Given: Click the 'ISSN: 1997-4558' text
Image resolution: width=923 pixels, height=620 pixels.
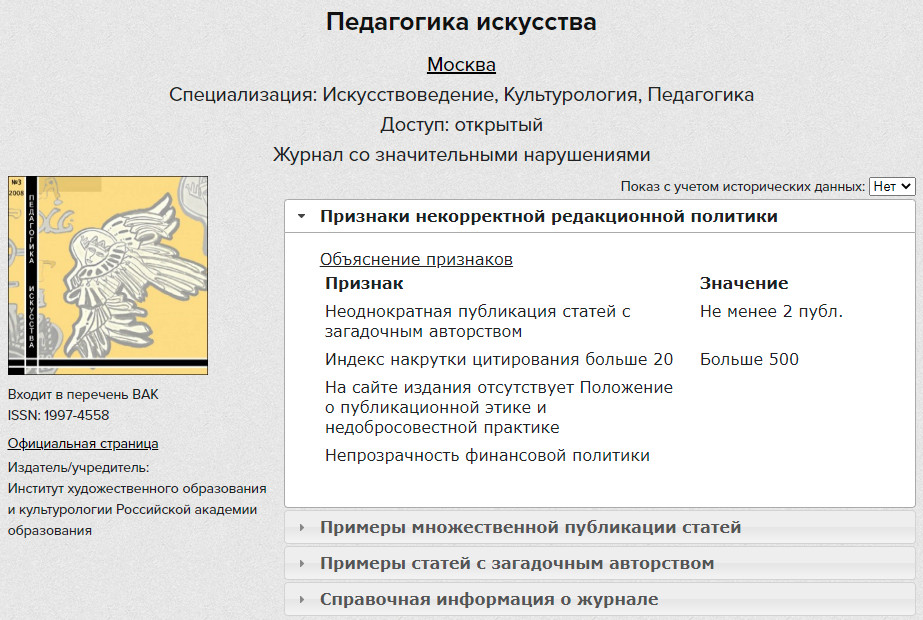Looking at the screenshot, I should coord(58,415).
